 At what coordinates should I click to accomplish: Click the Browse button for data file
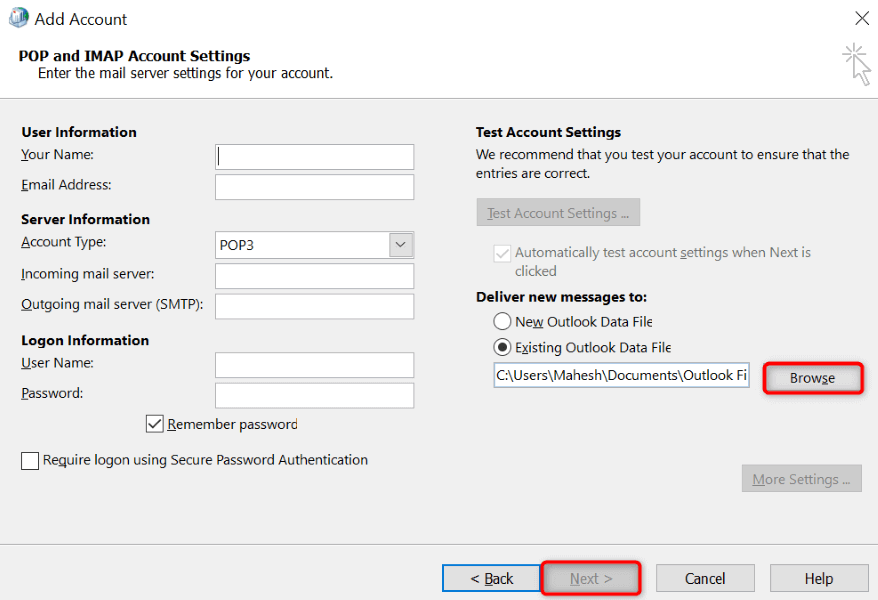[x=812, y=378]
